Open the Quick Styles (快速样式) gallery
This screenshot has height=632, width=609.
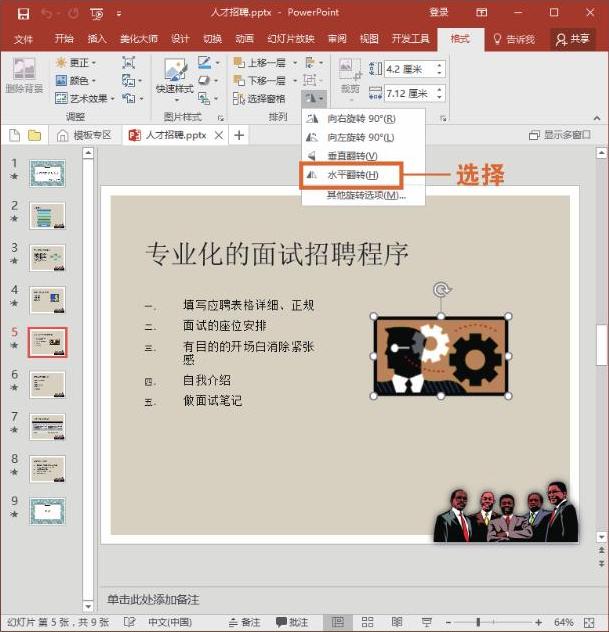pos(175,80)
